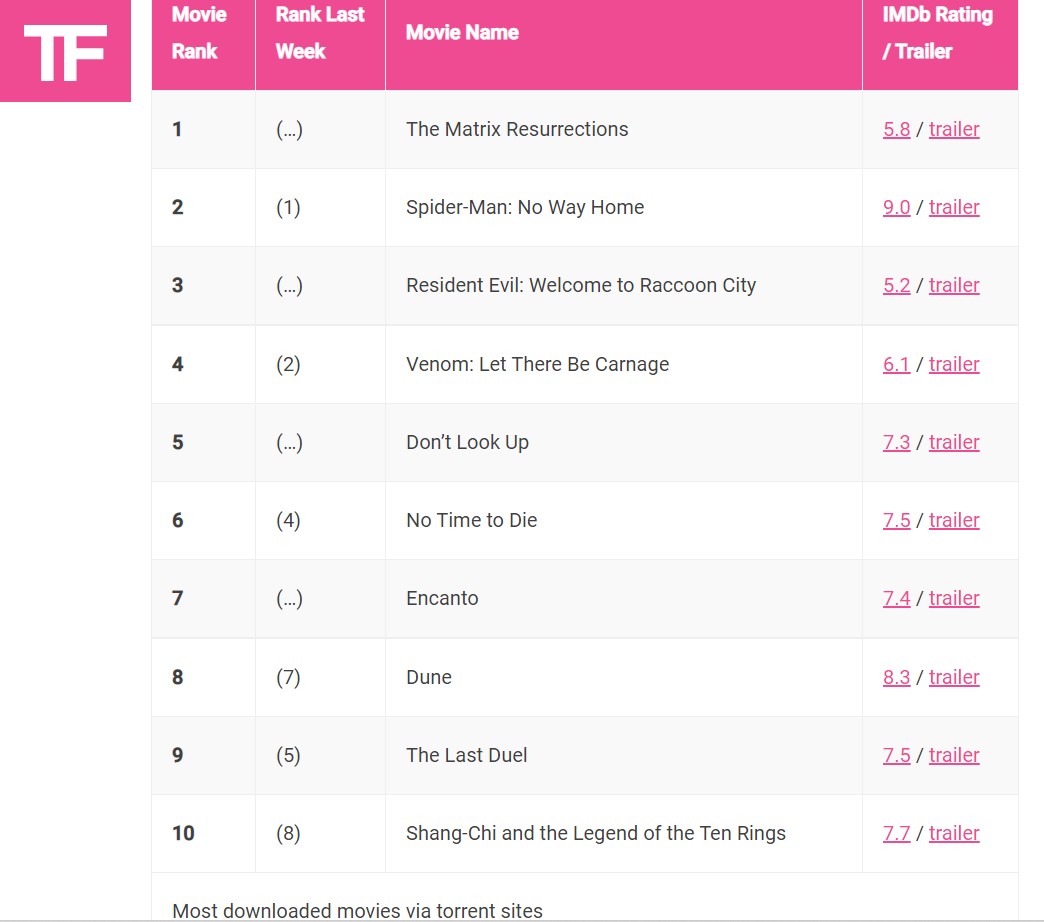1044x922 pixels.
Task: Open Don't Look Up 7.3 rating
Action: tap(896, 442)
